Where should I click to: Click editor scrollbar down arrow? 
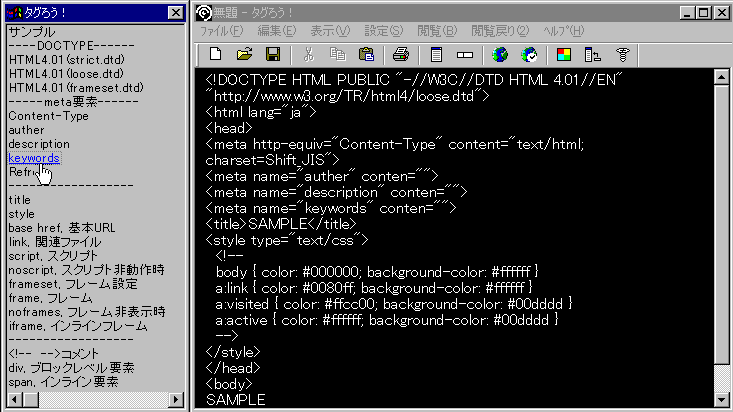(721, 400)
